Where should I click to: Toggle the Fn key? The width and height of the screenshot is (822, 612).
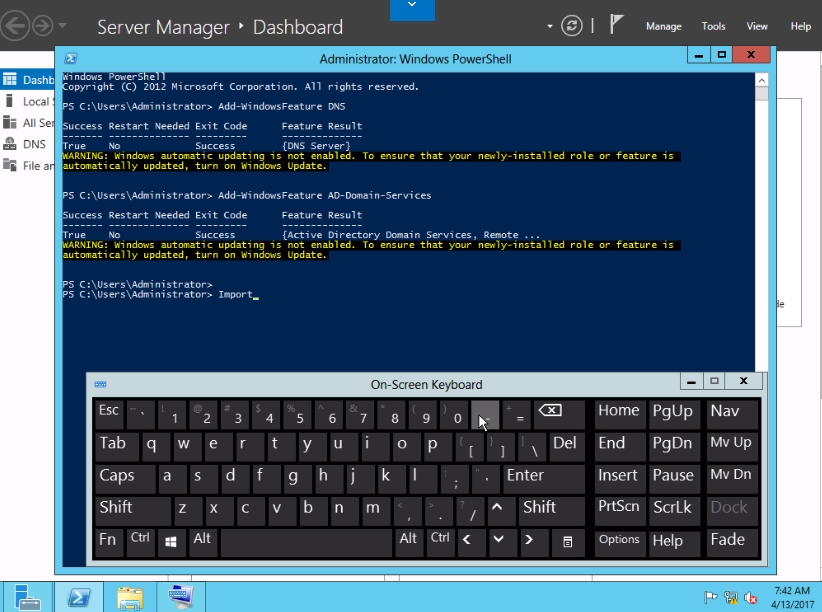click(109, 542)
